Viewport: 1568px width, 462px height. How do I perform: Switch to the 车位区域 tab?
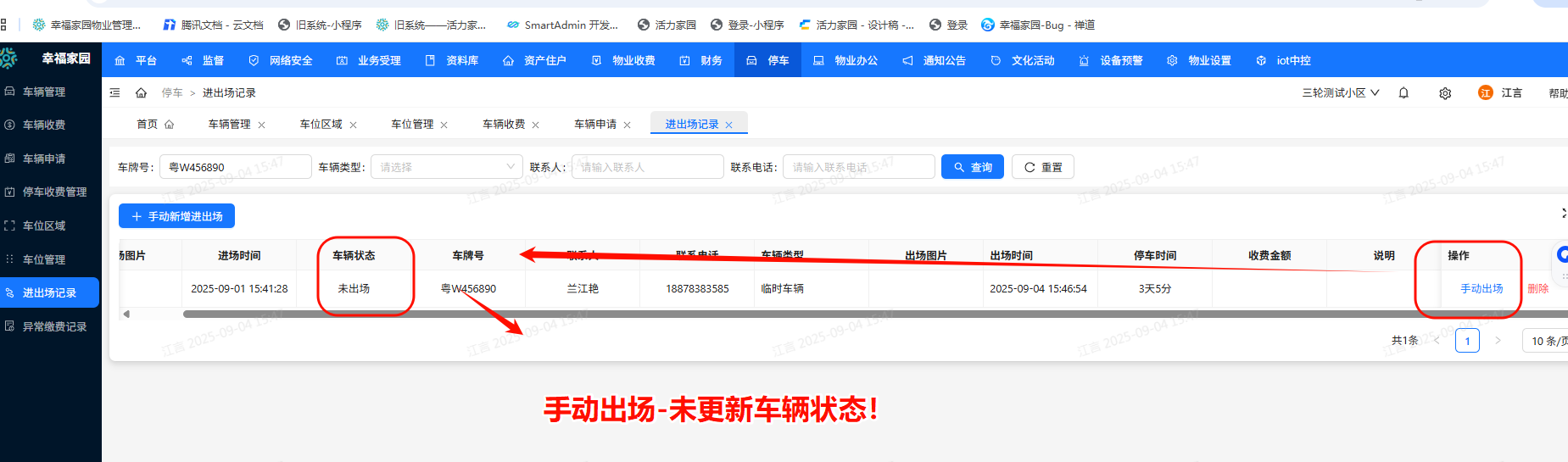(321, 124)
